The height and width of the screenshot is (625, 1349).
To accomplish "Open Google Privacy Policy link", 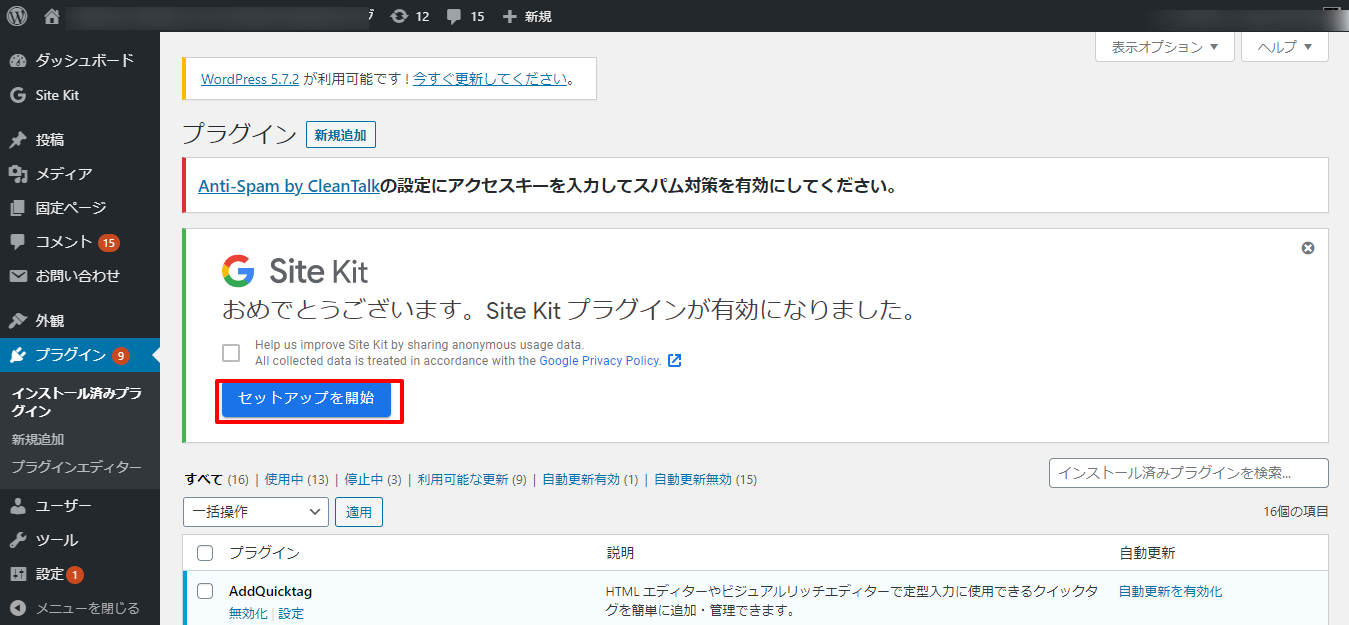I will pos(600,361).
